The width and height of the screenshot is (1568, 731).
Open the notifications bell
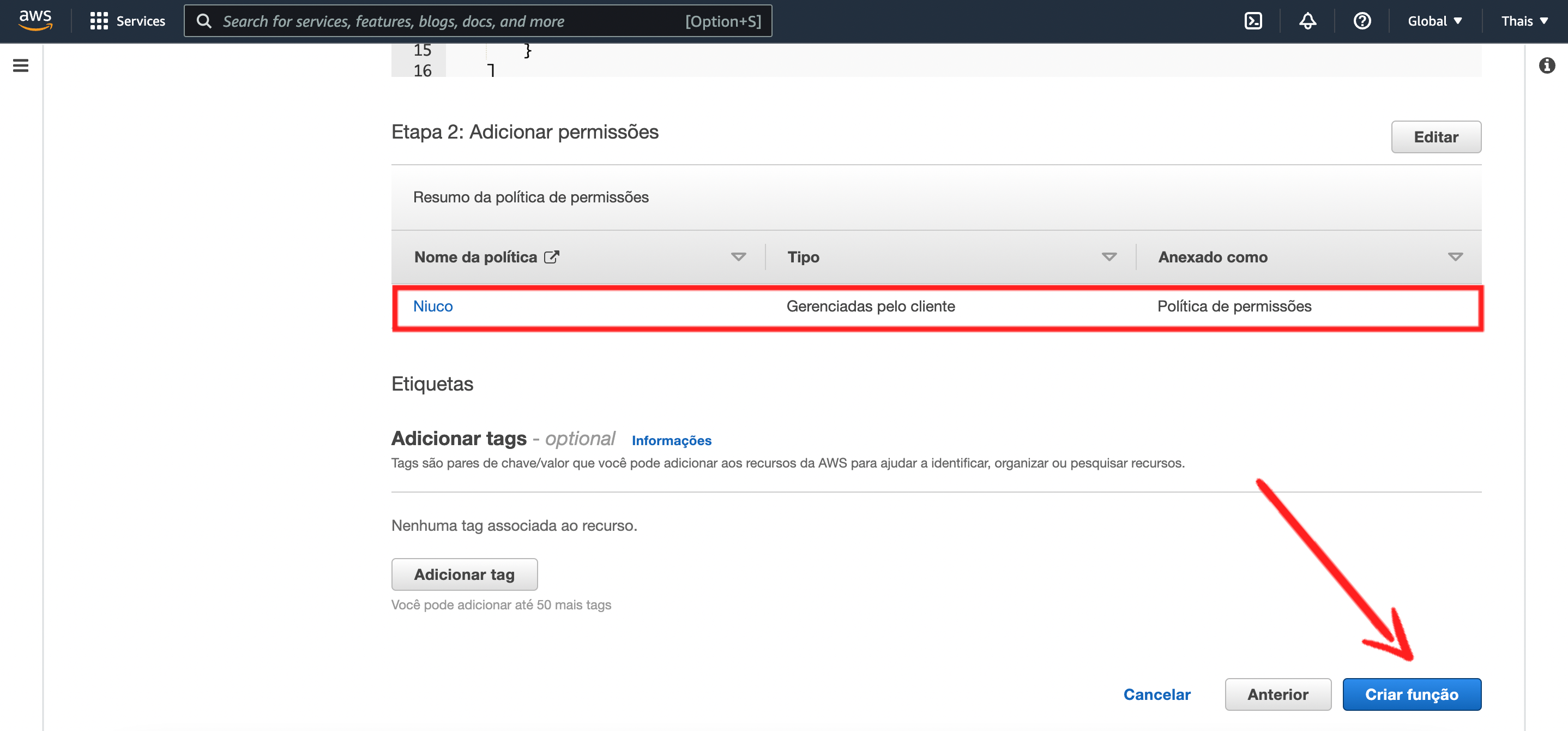(x=1307, y=21)
